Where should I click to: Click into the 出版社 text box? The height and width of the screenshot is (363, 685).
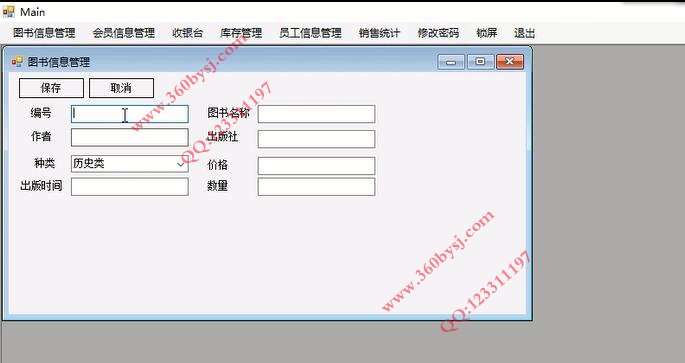point(316,139)
